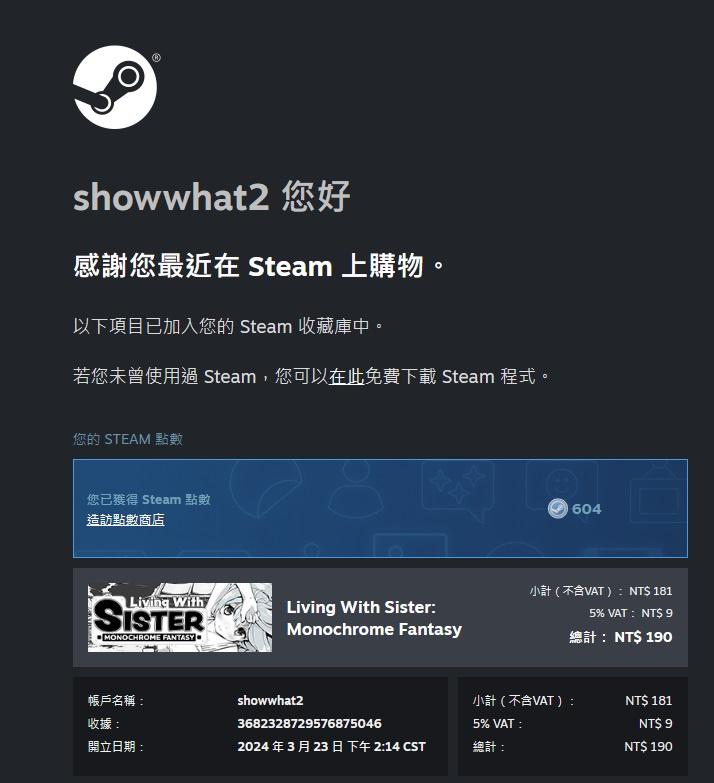The image size is (714, 783).
Task: Click the 604 Steam points value
Action: tap(586, 509)
